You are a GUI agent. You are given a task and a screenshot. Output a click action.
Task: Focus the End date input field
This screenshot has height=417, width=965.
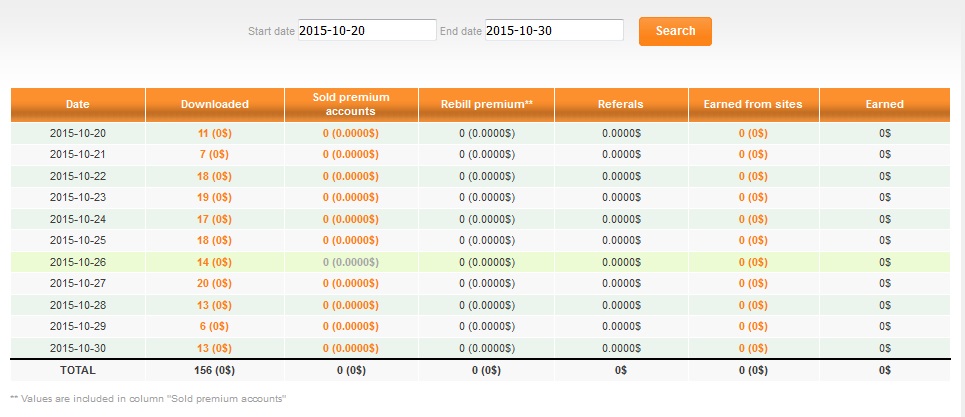click(554, 30)
